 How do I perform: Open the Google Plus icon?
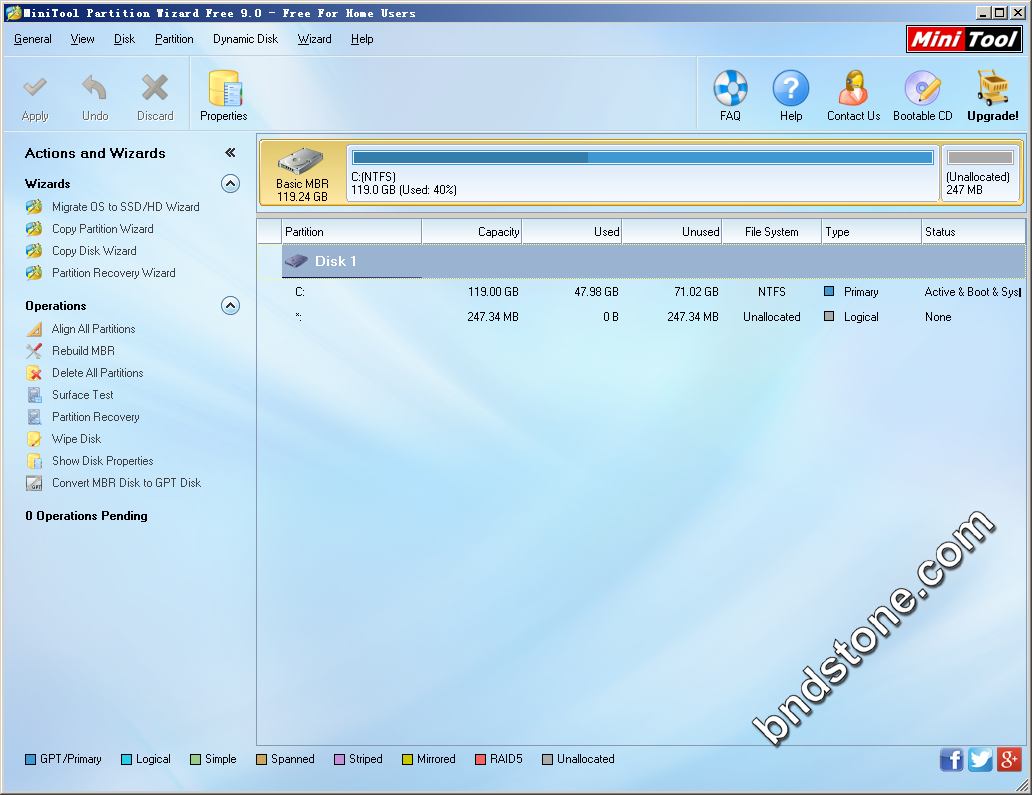pyautogui.click(x=1009, y=759)
